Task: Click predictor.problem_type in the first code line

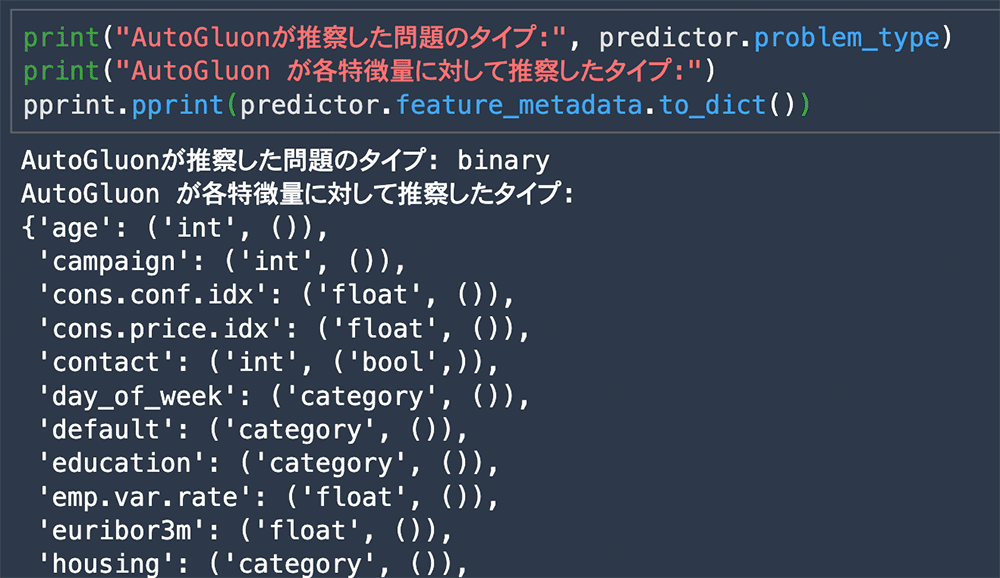Action: [x=769, y=38]
